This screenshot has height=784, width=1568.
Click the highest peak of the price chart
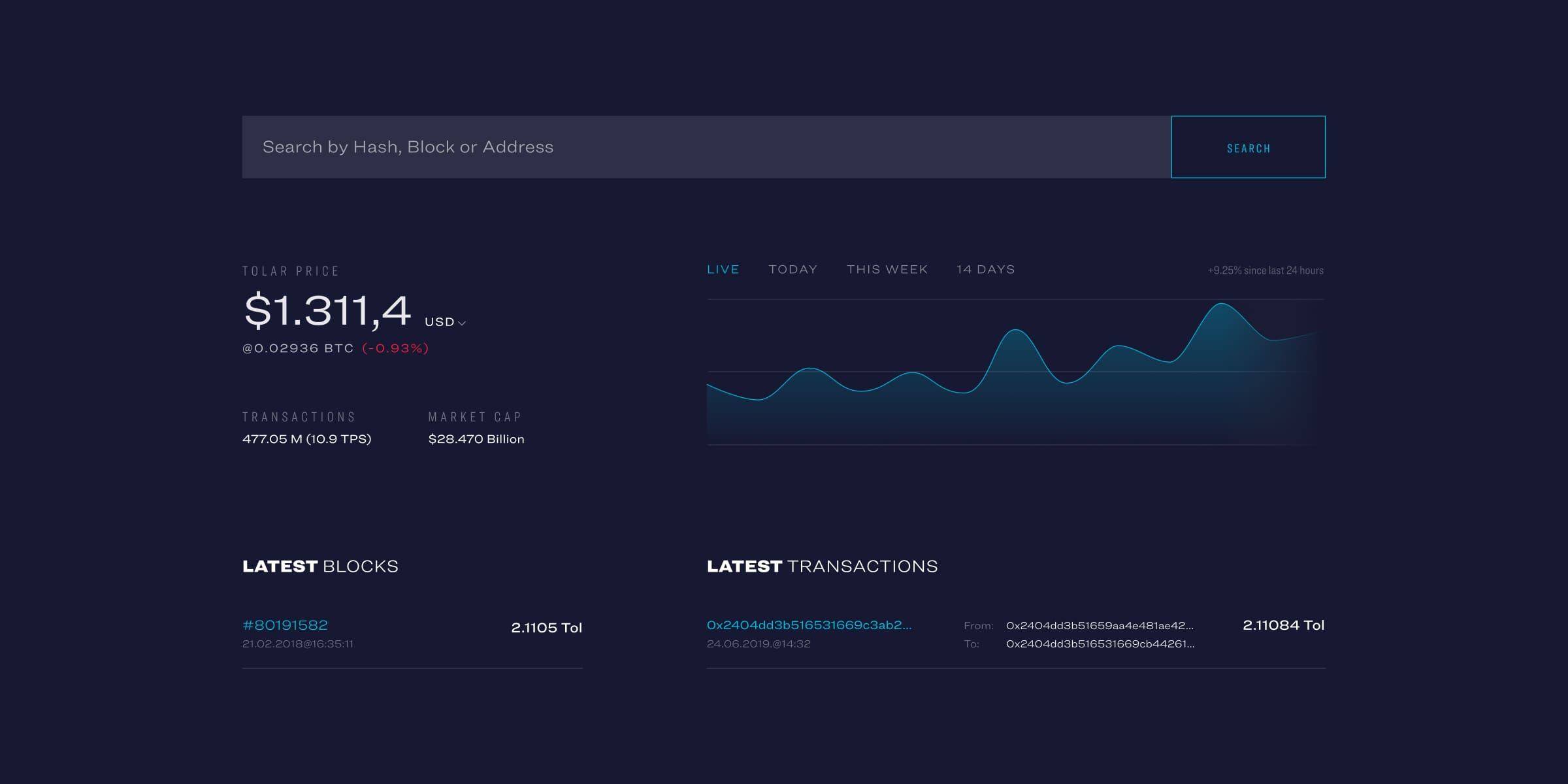pyautogui.click(x=1221, y=304)
